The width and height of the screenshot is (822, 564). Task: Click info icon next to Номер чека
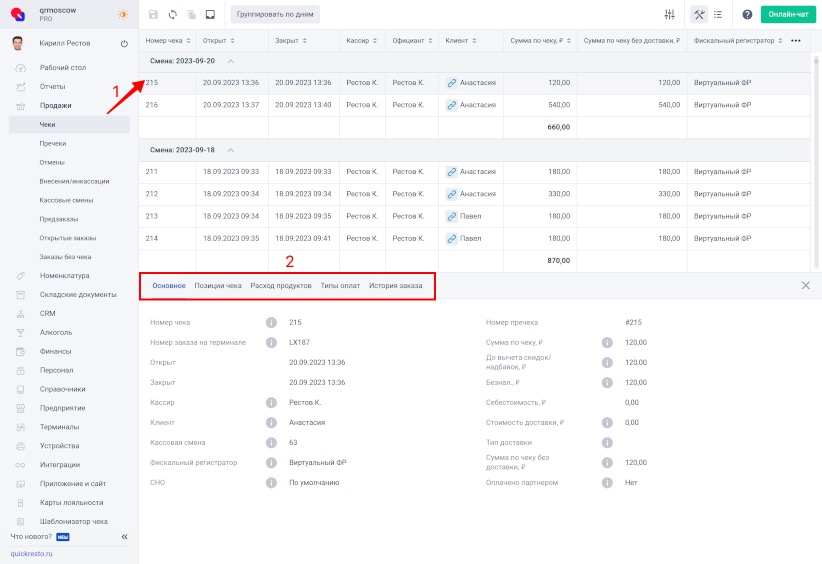[x=271, y=322]
